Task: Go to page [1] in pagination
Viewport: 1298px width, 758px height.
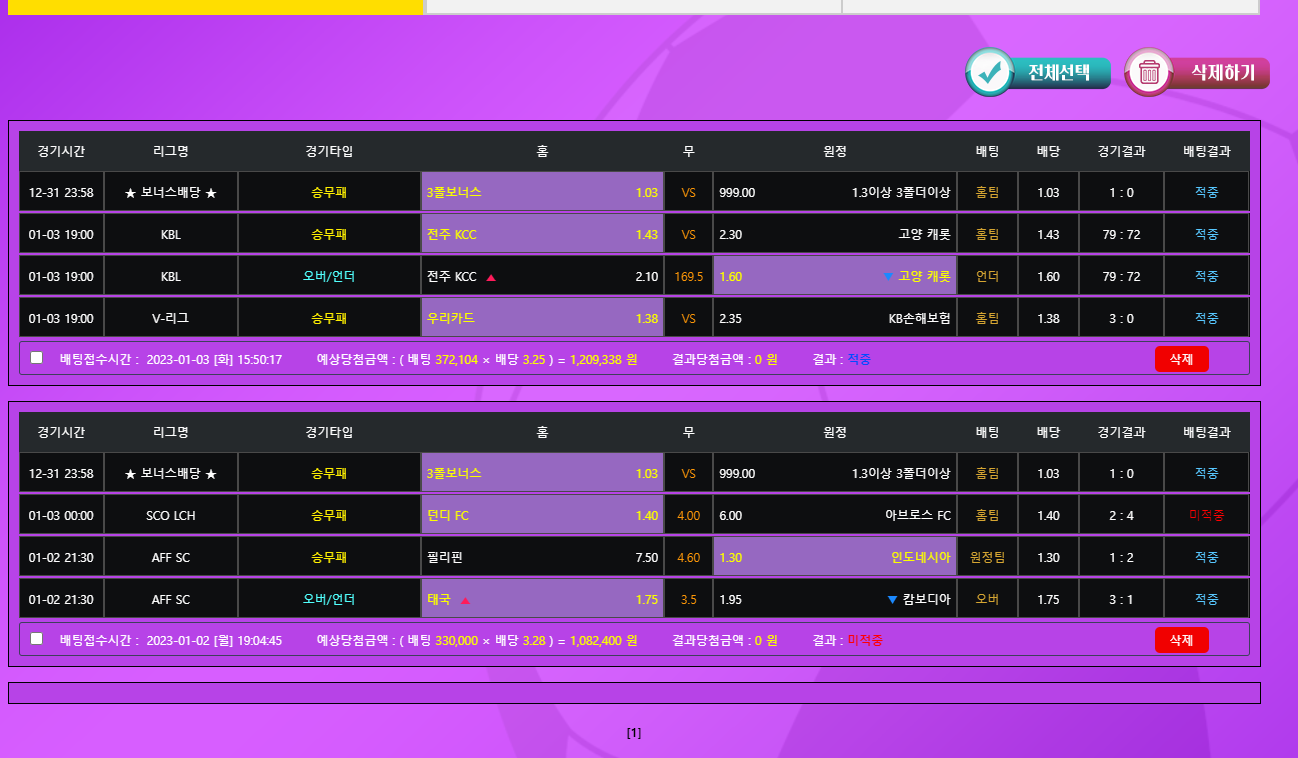Action: click(634, 733)
